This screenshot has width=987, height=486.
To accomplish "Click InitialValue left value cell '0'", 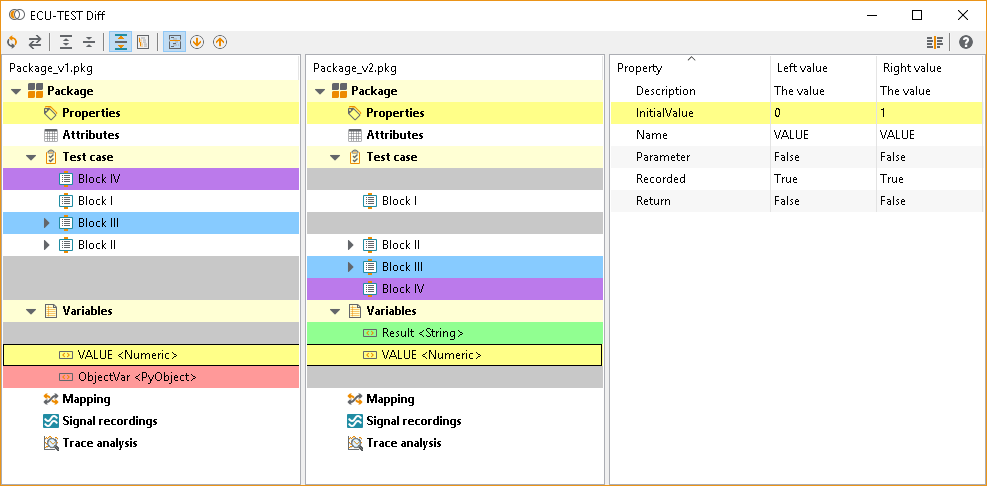I will pos(823,113).
